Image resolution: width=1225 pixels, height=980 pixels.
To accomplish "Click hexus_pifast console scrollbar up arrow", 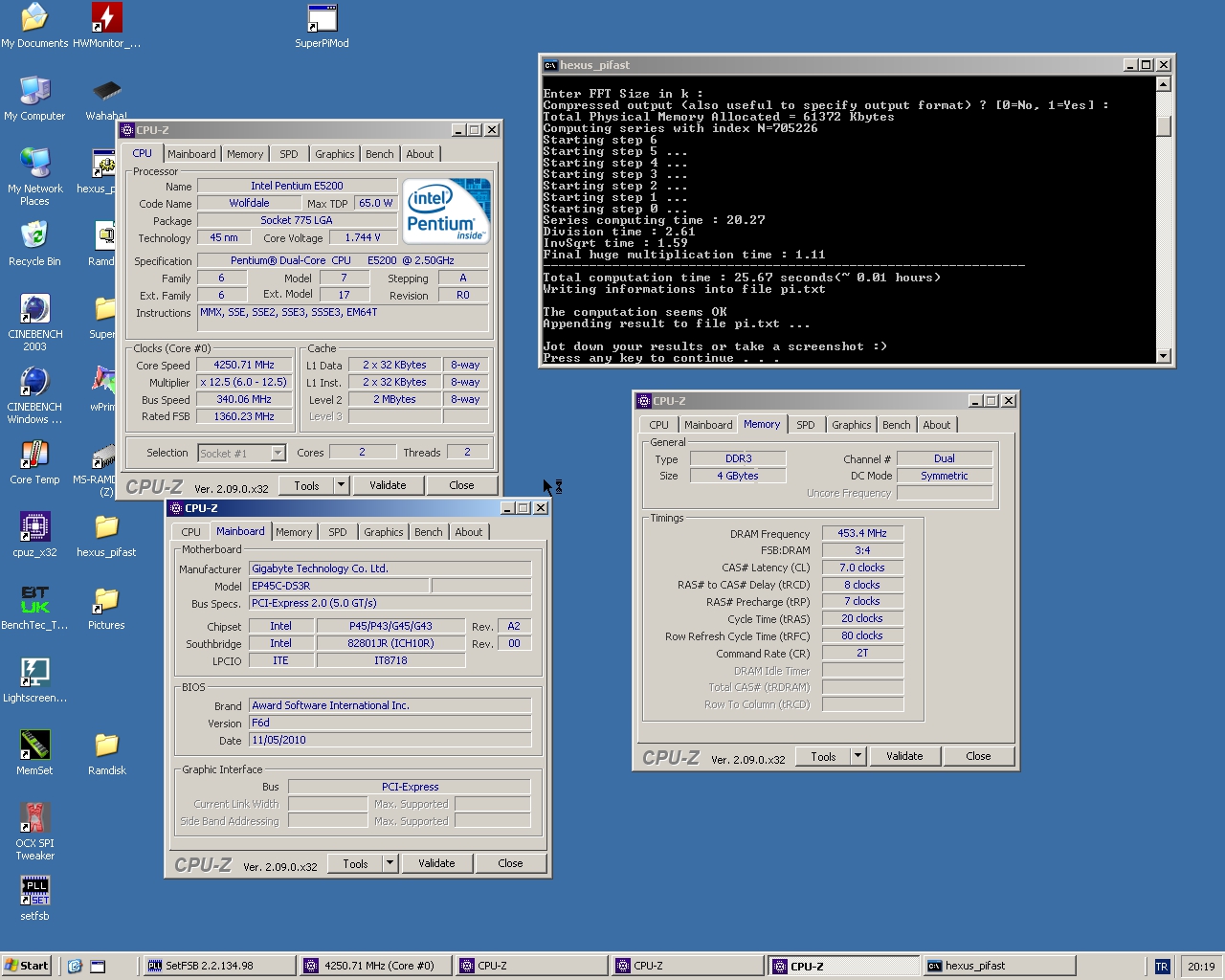I will coord(1164,84).
